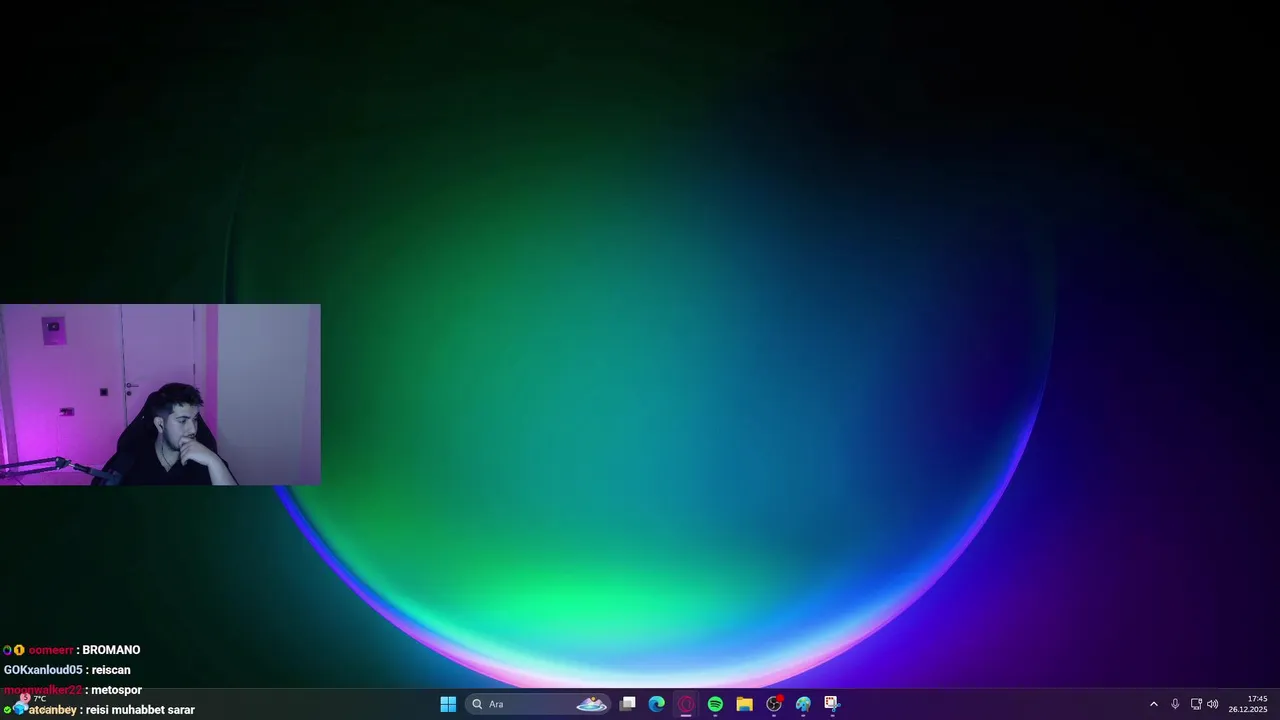Click chat username GOKxanloud05

tap(43, 670)
